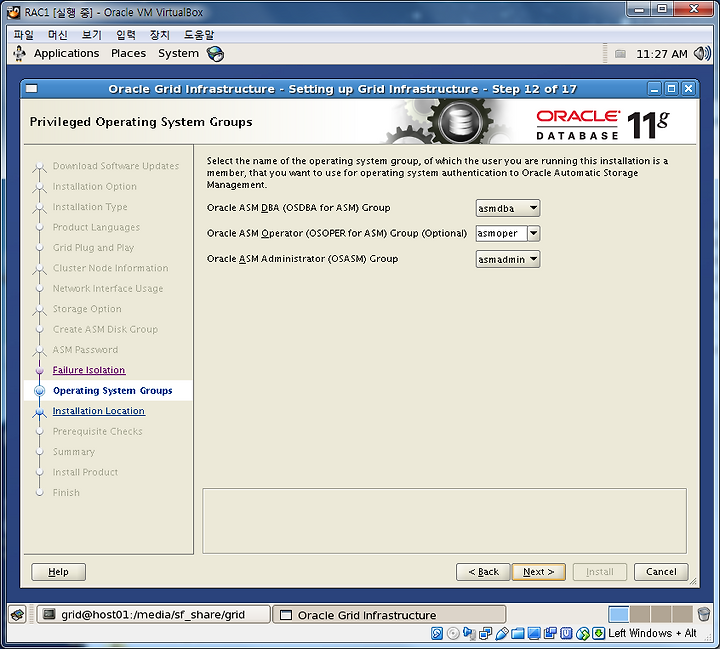Image resolution: width=720 pixels, height=649 pixels.
Task: Click the Download Software Updates step text
Action: click(x=116, y=166)
